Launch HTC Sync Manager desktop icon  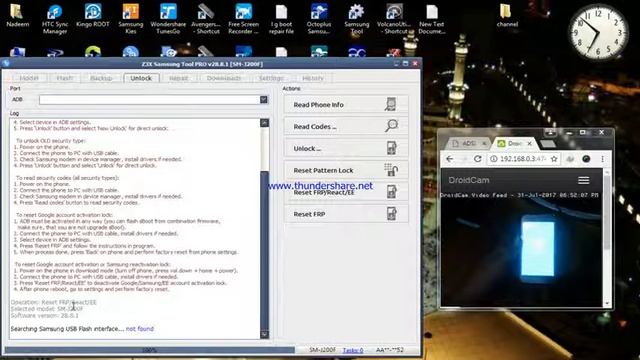(55, 19)
